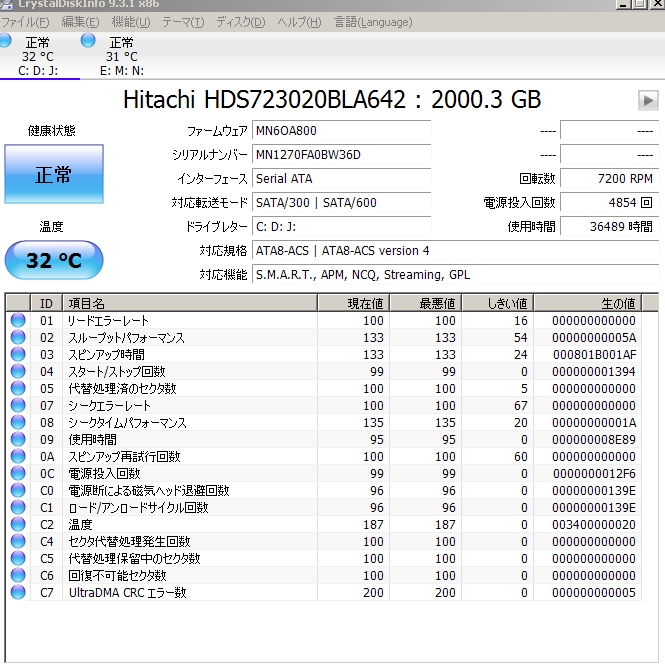Click threshold value 67 in シークエラーレート row
Image resolution: width=665 pixels, height=669 pixels.
click(520, 405)
